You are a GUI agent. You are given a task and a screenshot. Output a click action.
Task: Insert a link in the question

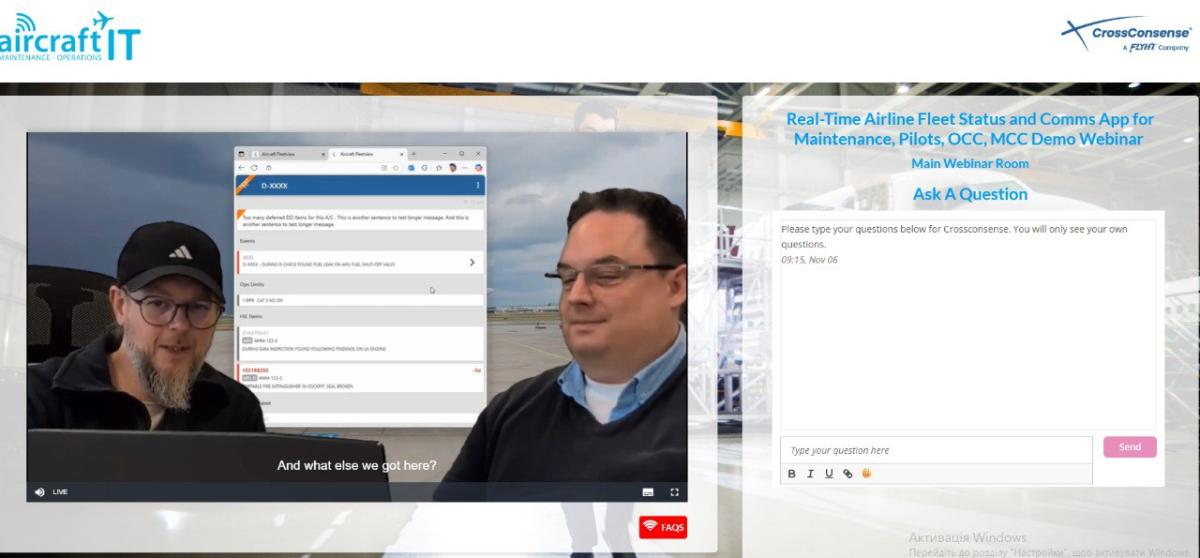point(848,474)
